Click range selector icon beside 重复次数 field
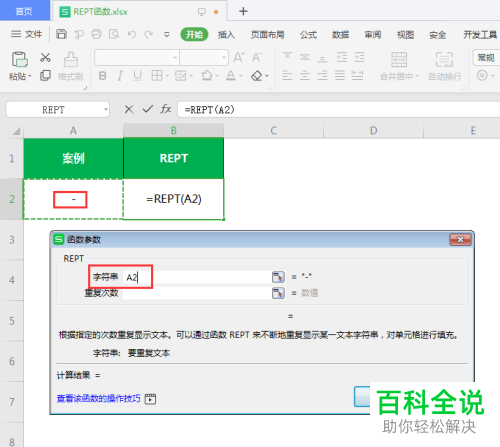500x447 pixels. pyautogui.click(x=278, y=293)
